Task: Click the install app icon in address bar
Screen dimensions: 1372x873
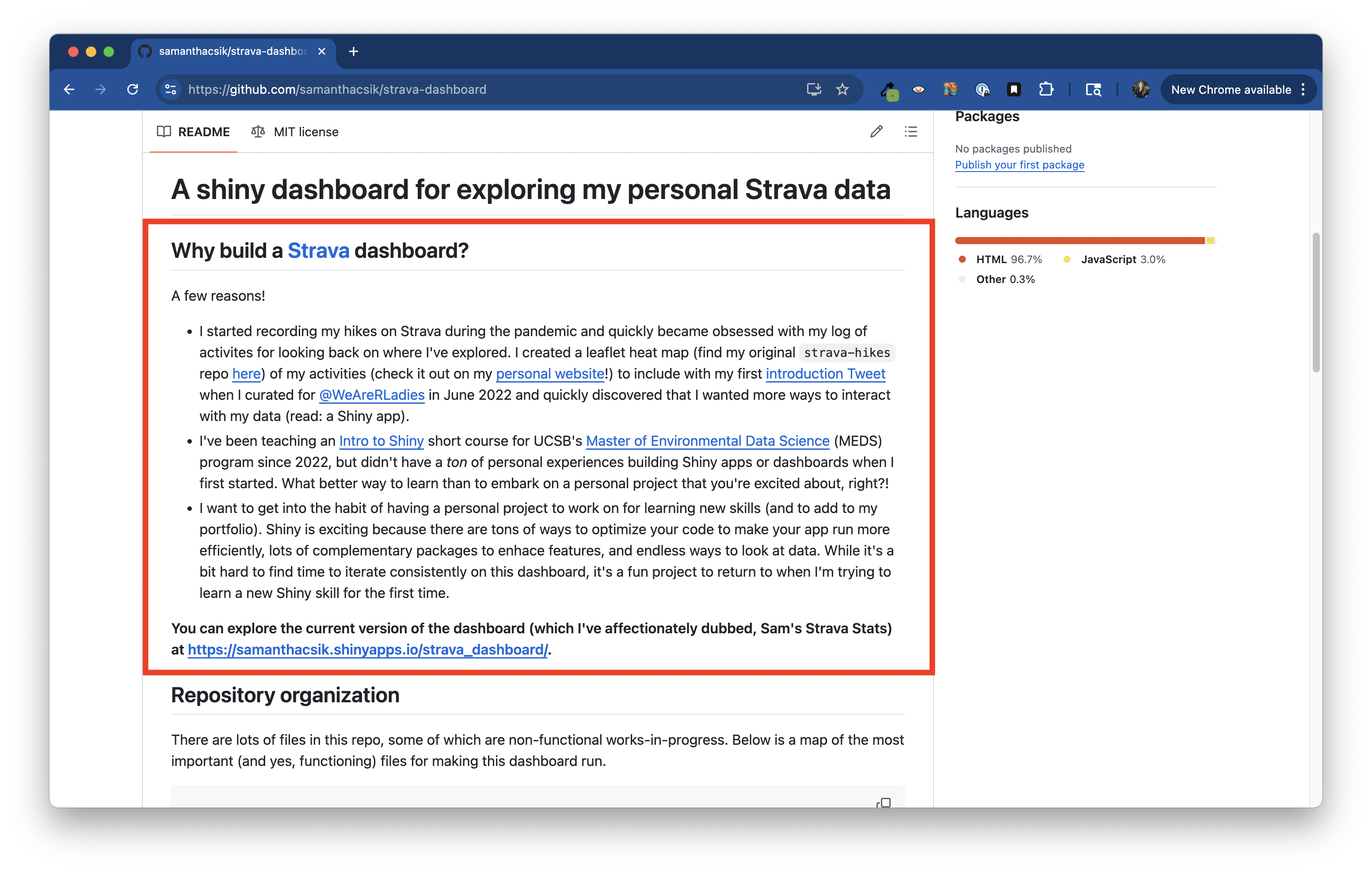Action: click(814, 89)
